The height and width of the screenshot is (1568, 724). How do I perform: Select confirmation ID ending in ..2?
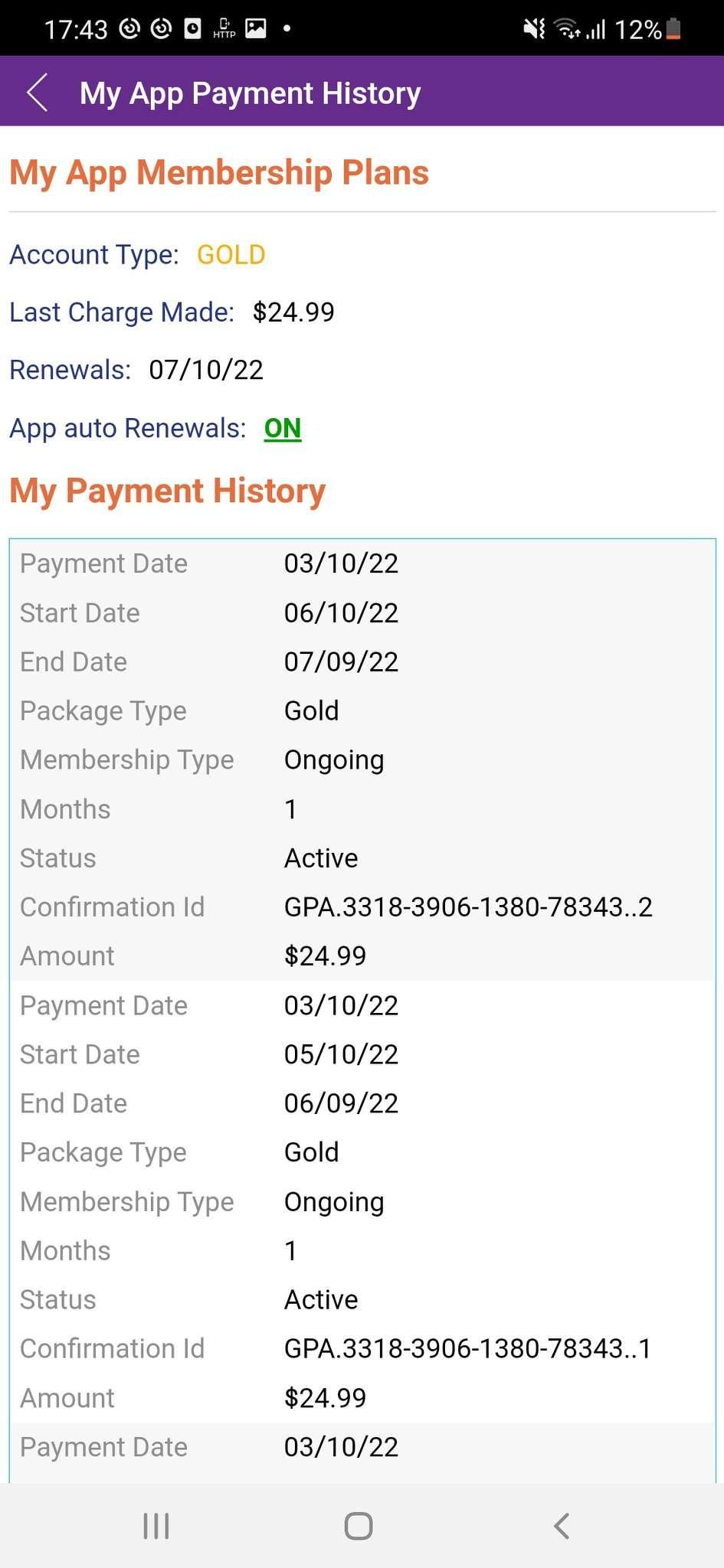pyautogui.click(x=468, y=907)
